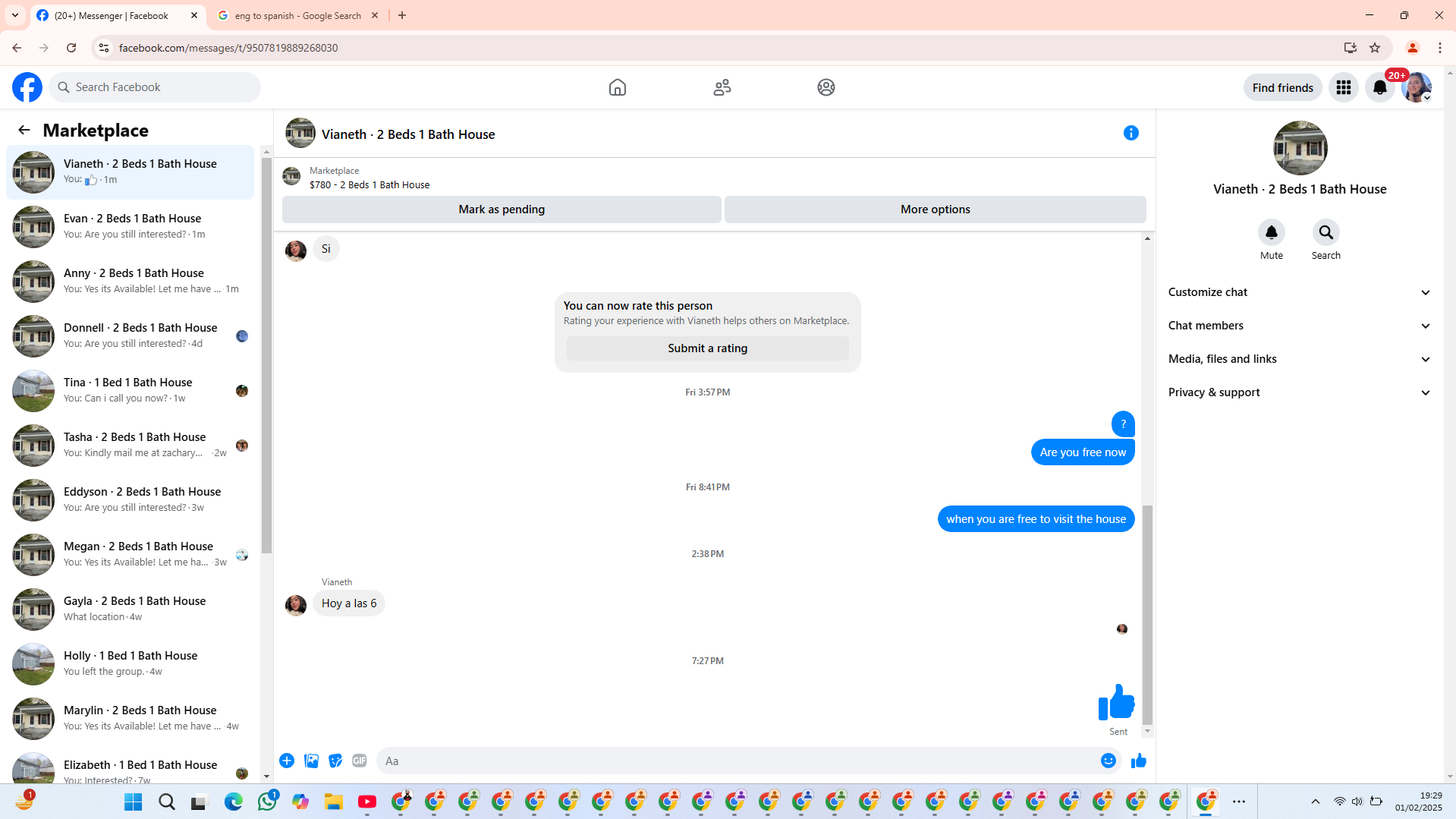Open the $780 Marketplace listing link

pyautogui.click(x=370, y=184)
